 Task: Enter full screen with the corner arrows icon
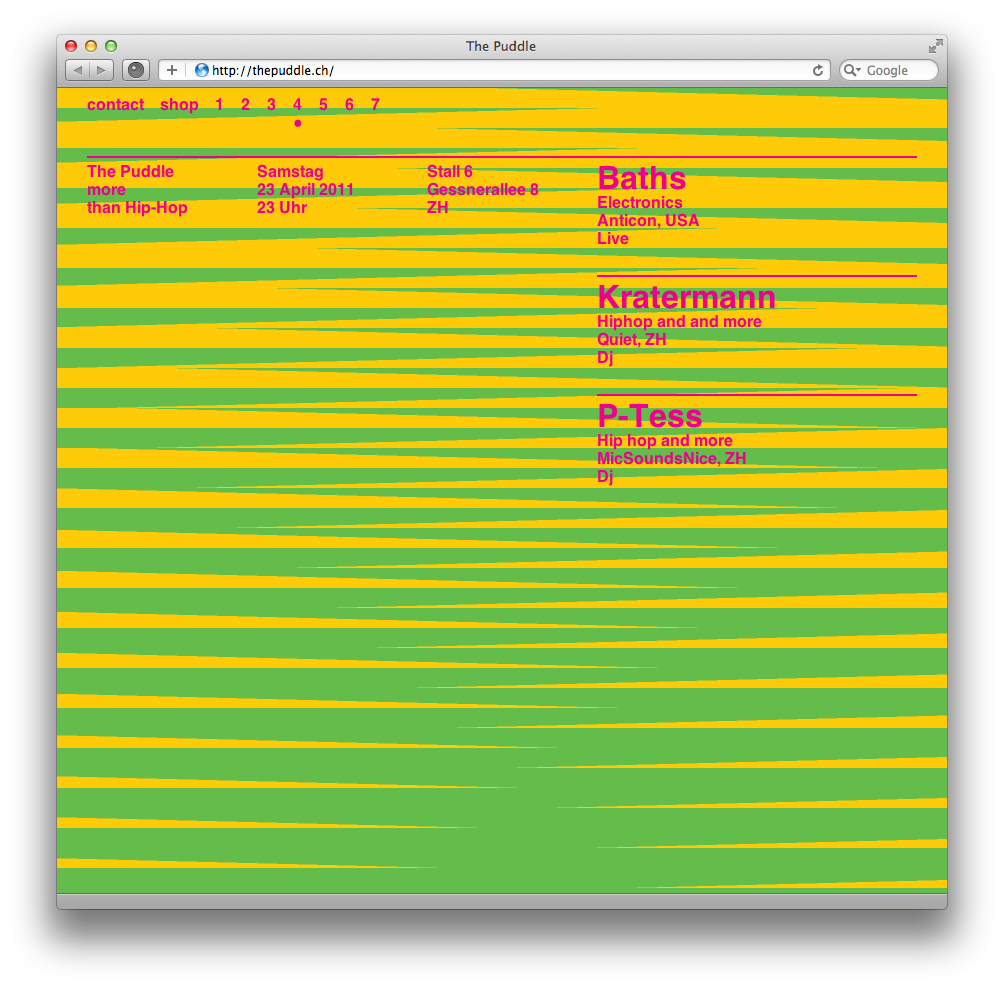[x=935, y=46]
